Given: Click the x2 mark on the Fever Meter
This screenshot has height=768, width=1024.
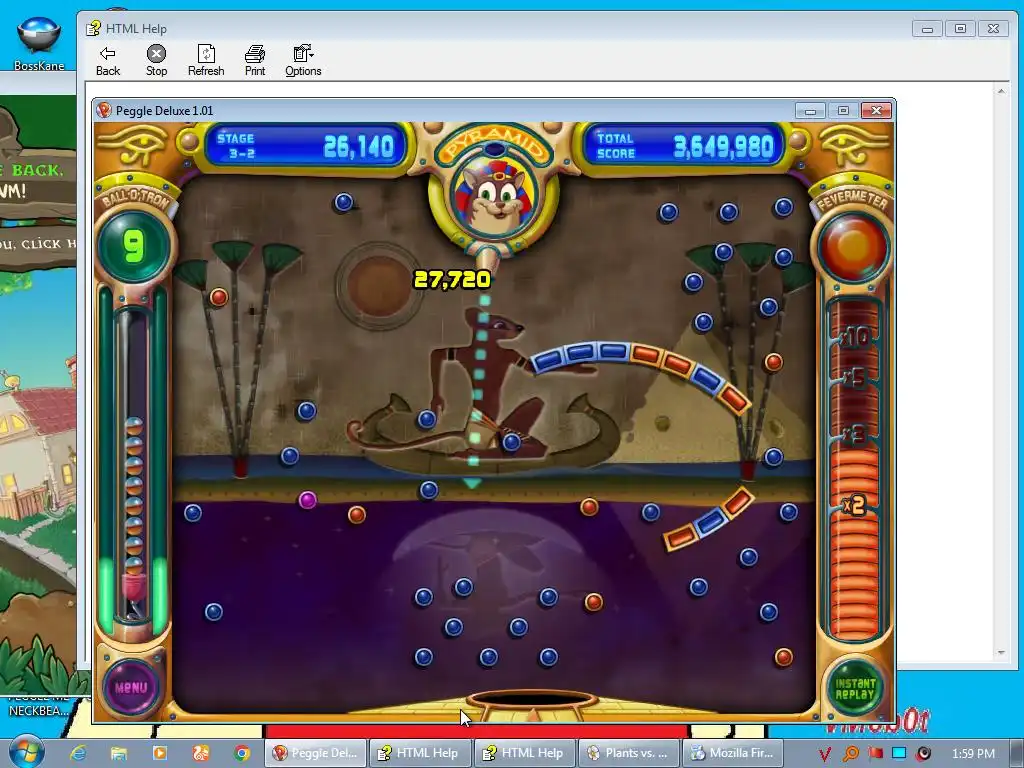Looking at the screenshot, I should [854, 504].
